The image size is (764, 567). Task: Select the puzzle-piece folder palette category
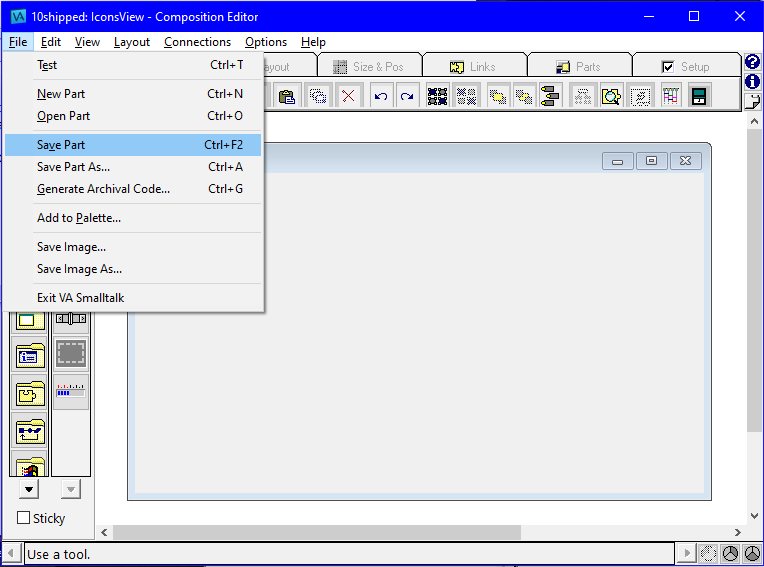[30, 394]
